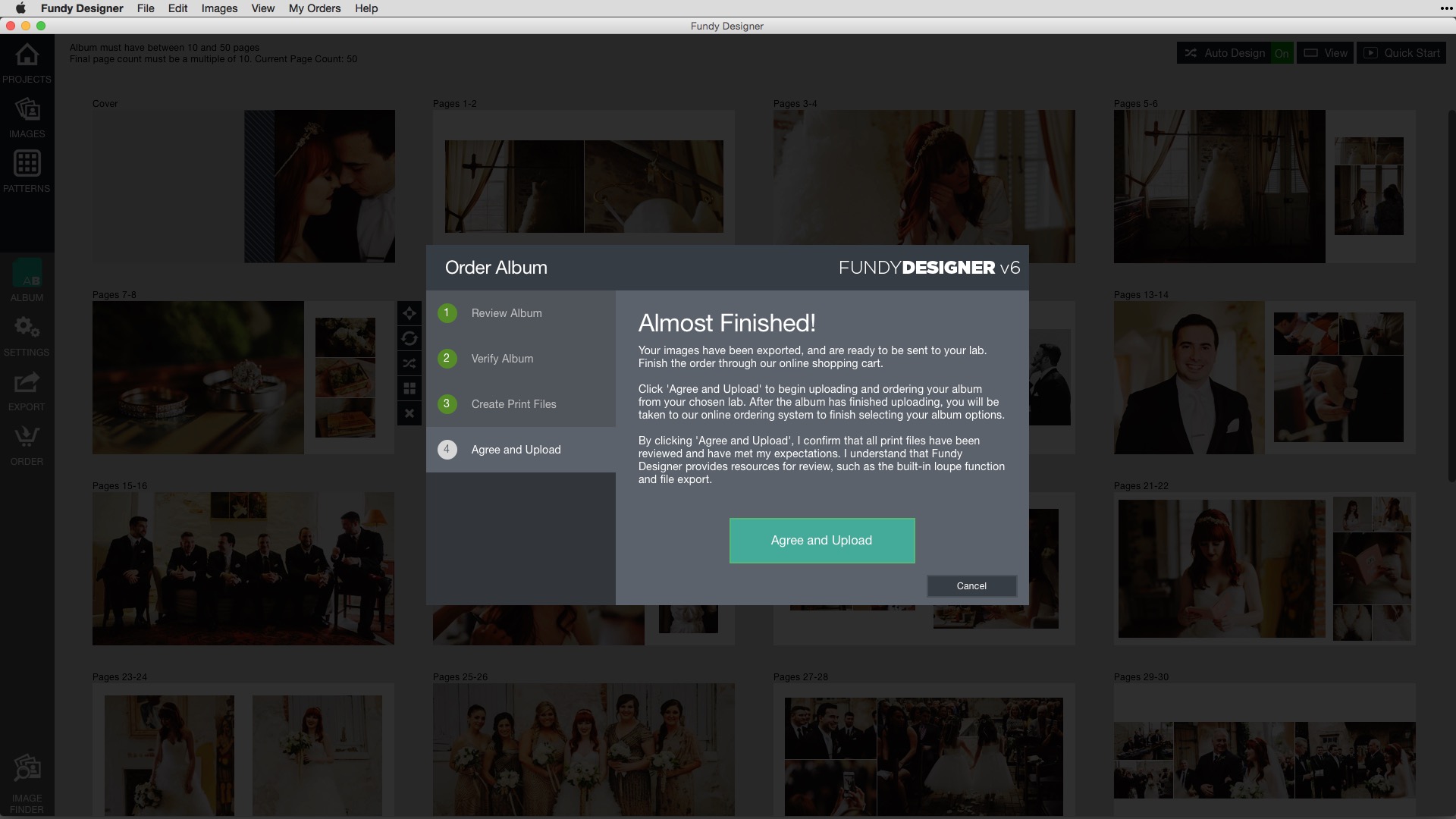Viewport: 1456px width, 819px height.
Task: Click the grid layout spread tool icon
Action: coord(409,388)
